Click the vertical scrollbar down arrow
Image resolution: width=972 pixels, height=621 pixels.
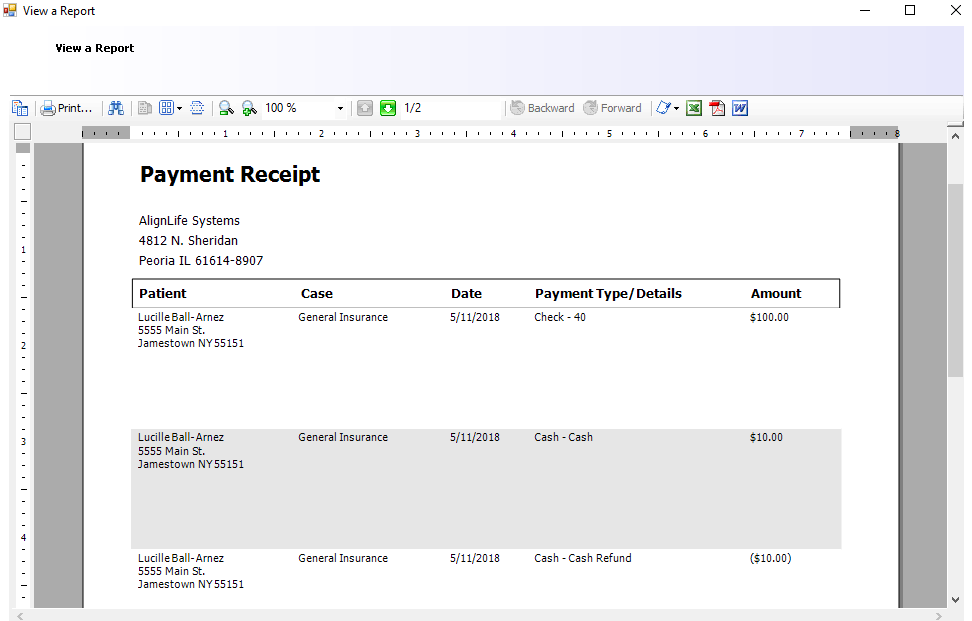[955, 600]
